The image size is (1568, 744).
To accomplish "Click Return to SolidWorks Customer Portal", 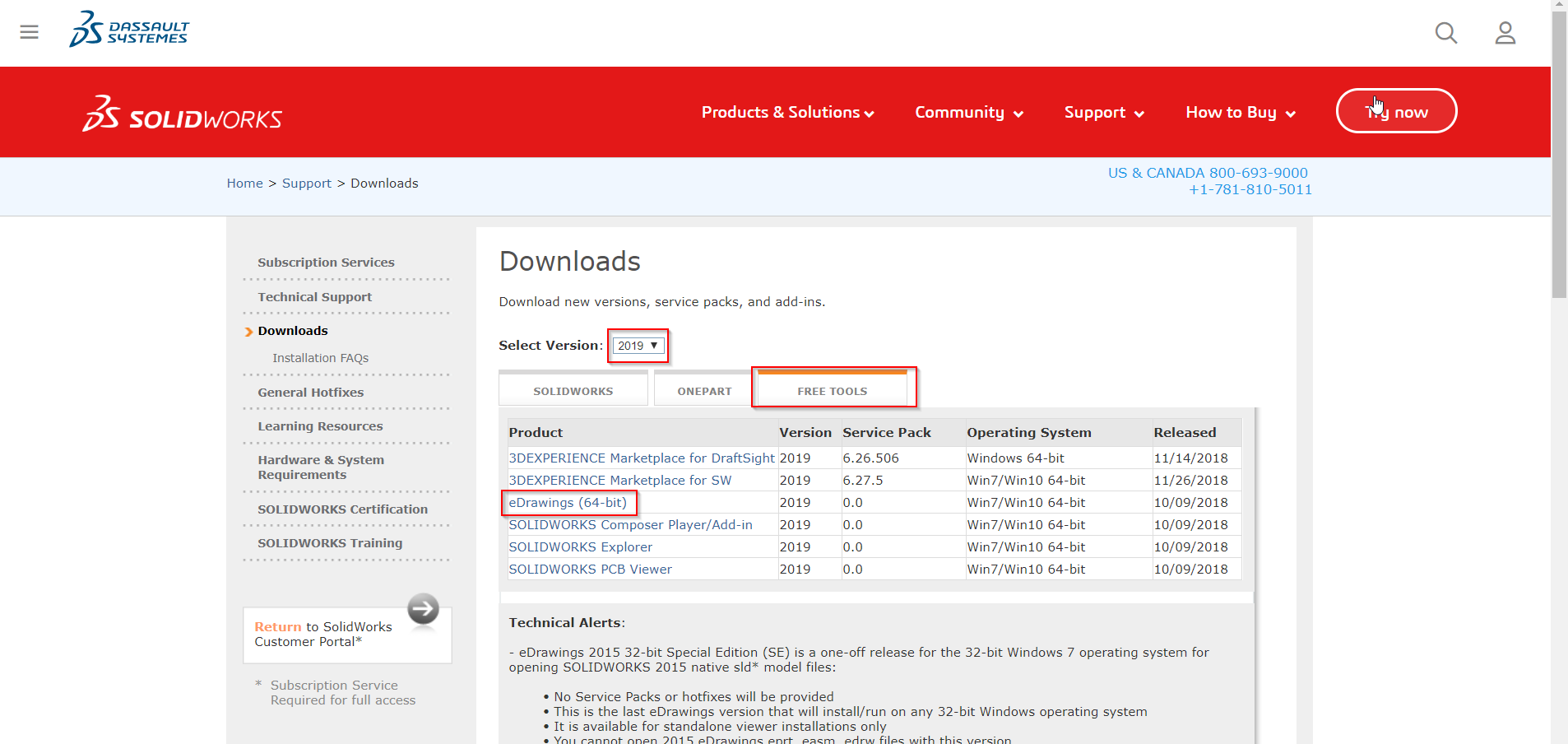I will (323, 635).
